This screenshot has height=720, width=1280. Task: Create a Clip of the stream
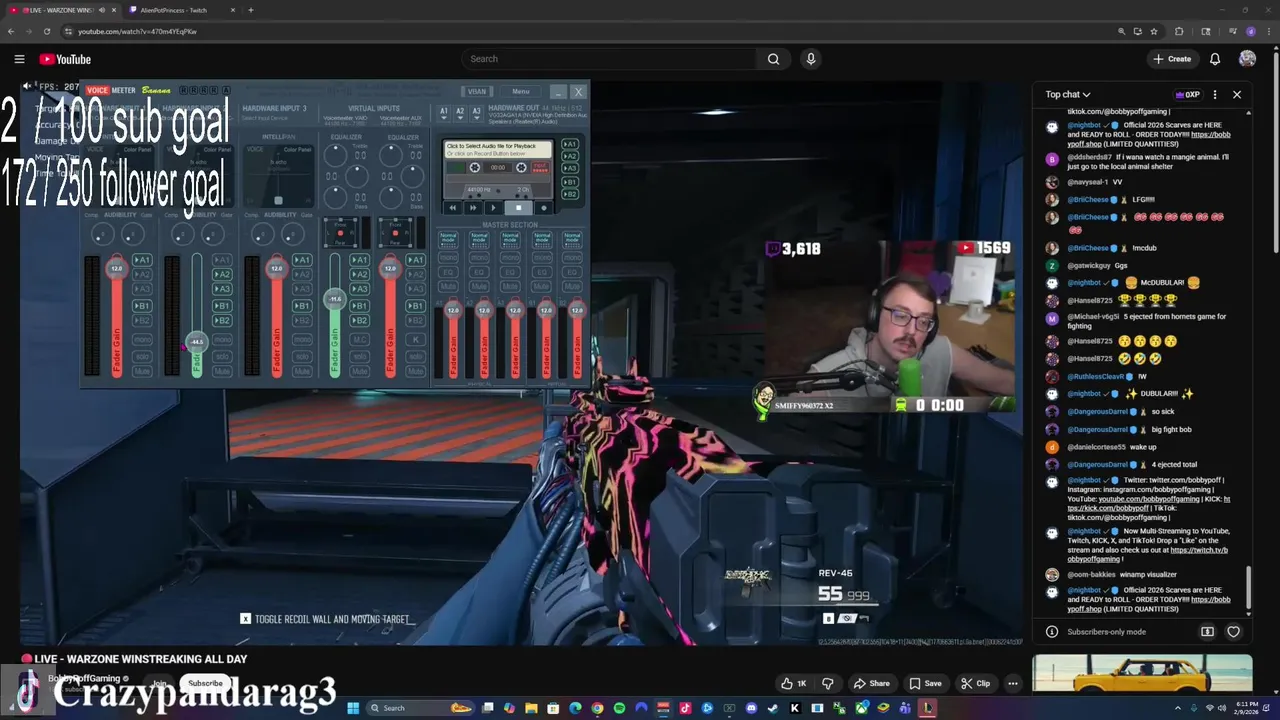(x=975, y=683)
